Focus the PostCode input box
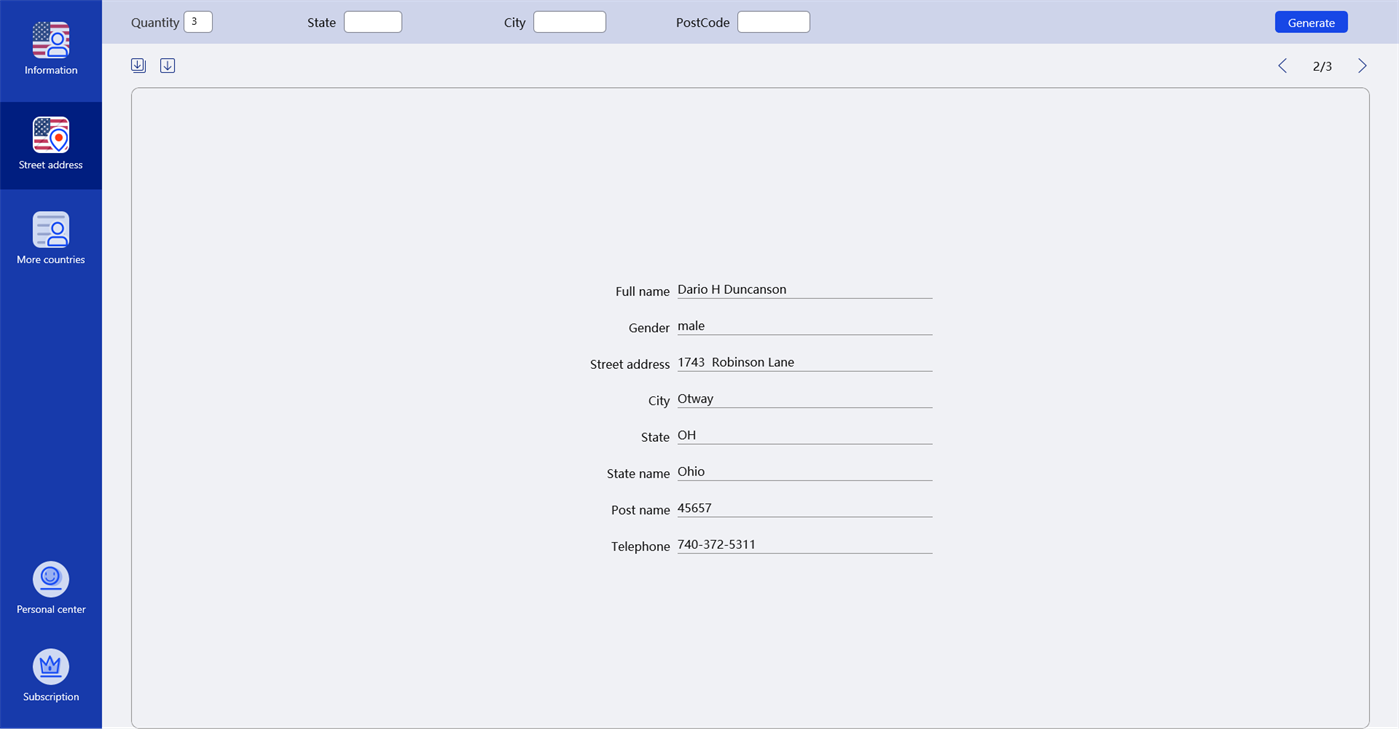This screenshot has width=1399, height=729. (x=774, y=22)
